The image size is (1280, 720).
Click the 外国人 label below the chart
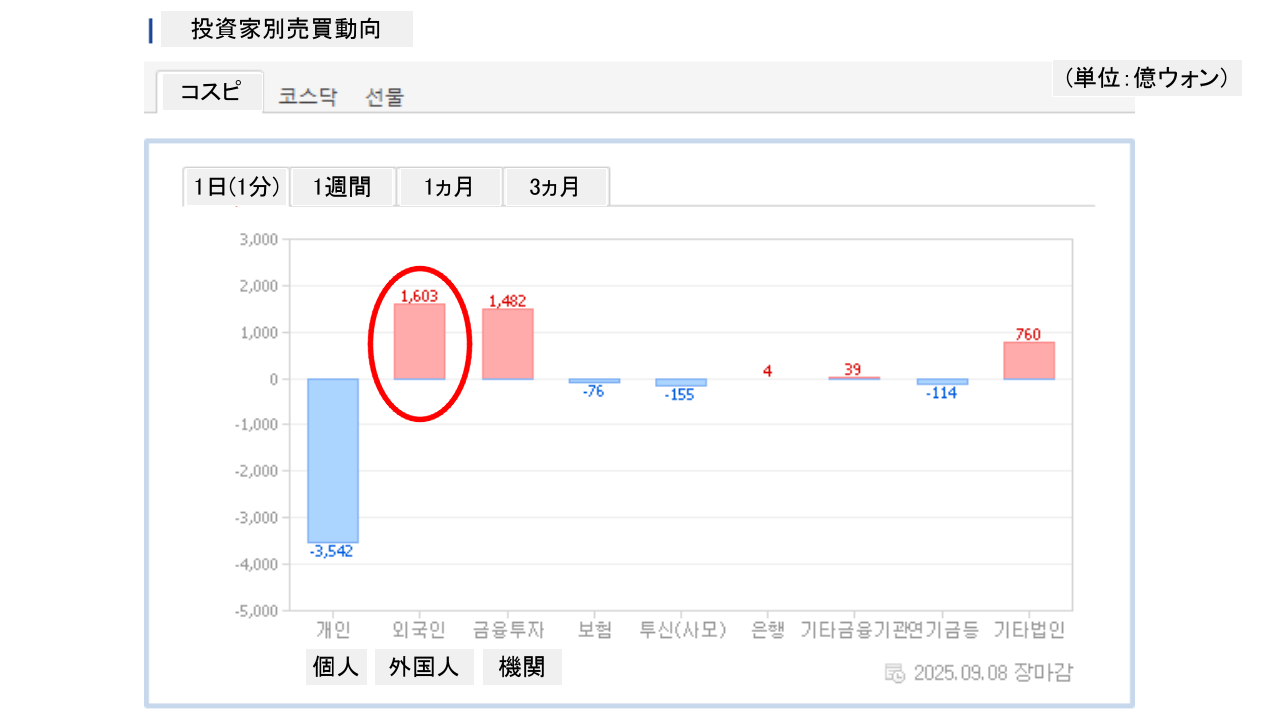click(x=424, y=667)
